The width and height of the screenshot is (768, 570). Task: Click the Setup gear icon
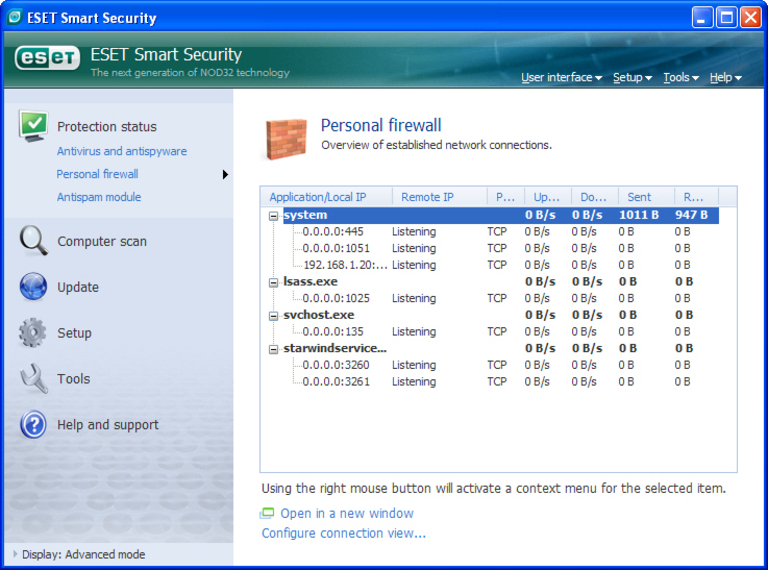(x=32, y=332)
